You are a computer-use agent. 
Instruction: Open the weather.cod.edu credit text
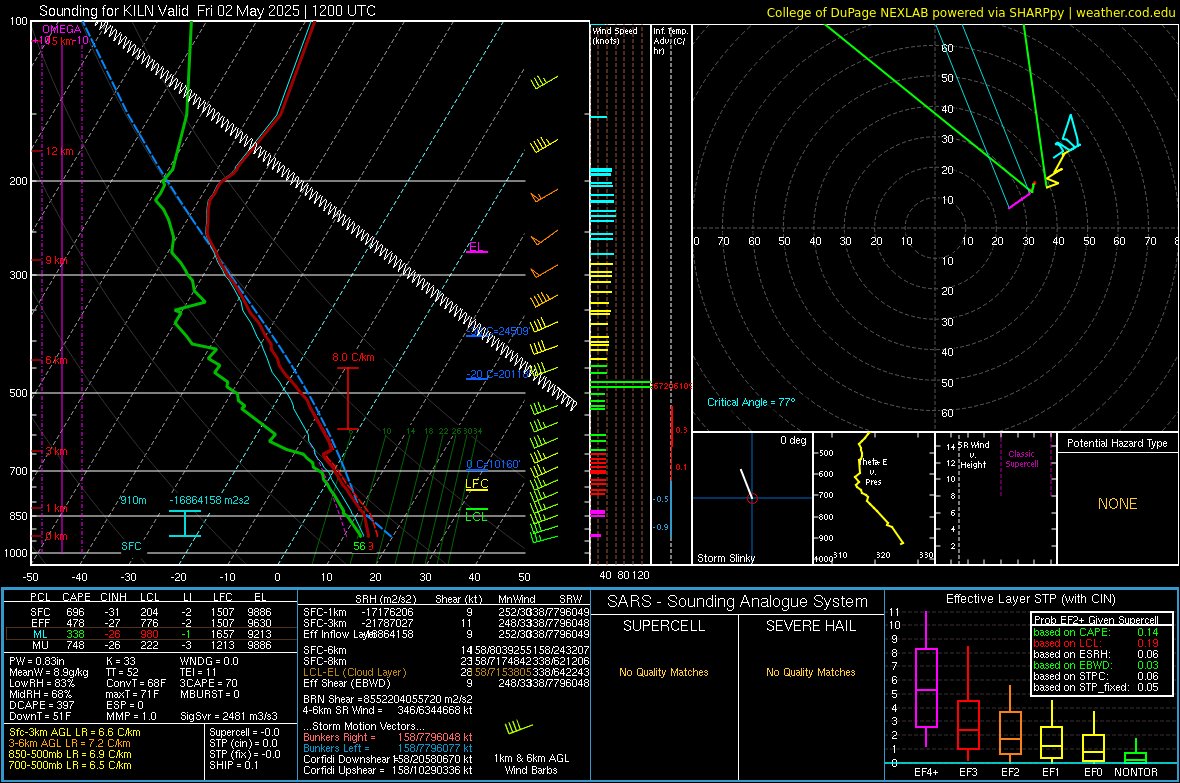pos(969,12)
